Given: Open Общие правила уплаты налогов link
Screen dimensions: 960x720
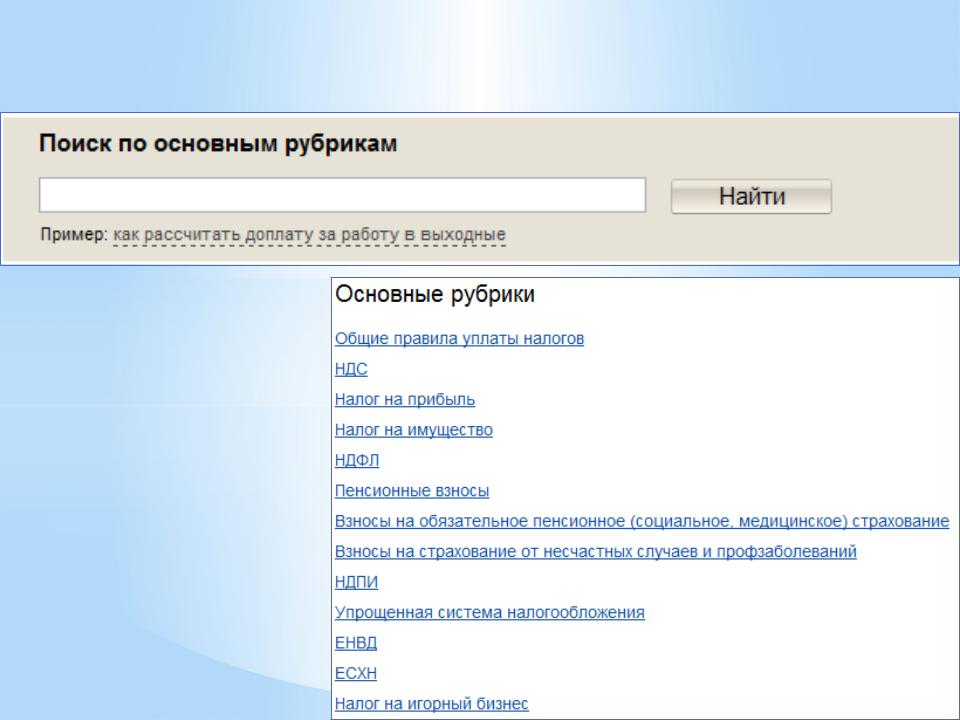Looking at the screenshot, I should coord(459,339).
